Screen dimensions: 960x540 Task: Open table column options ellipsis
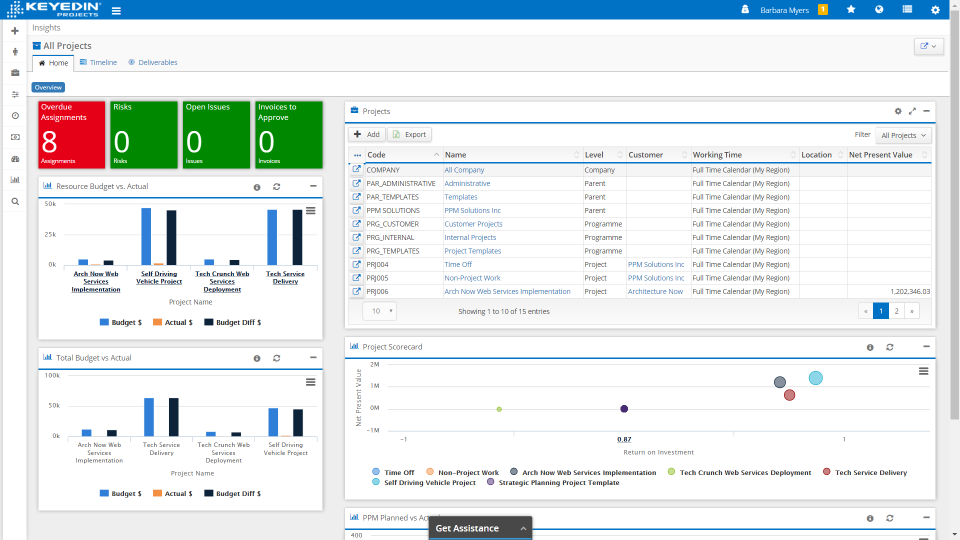[x=357, y=156]
